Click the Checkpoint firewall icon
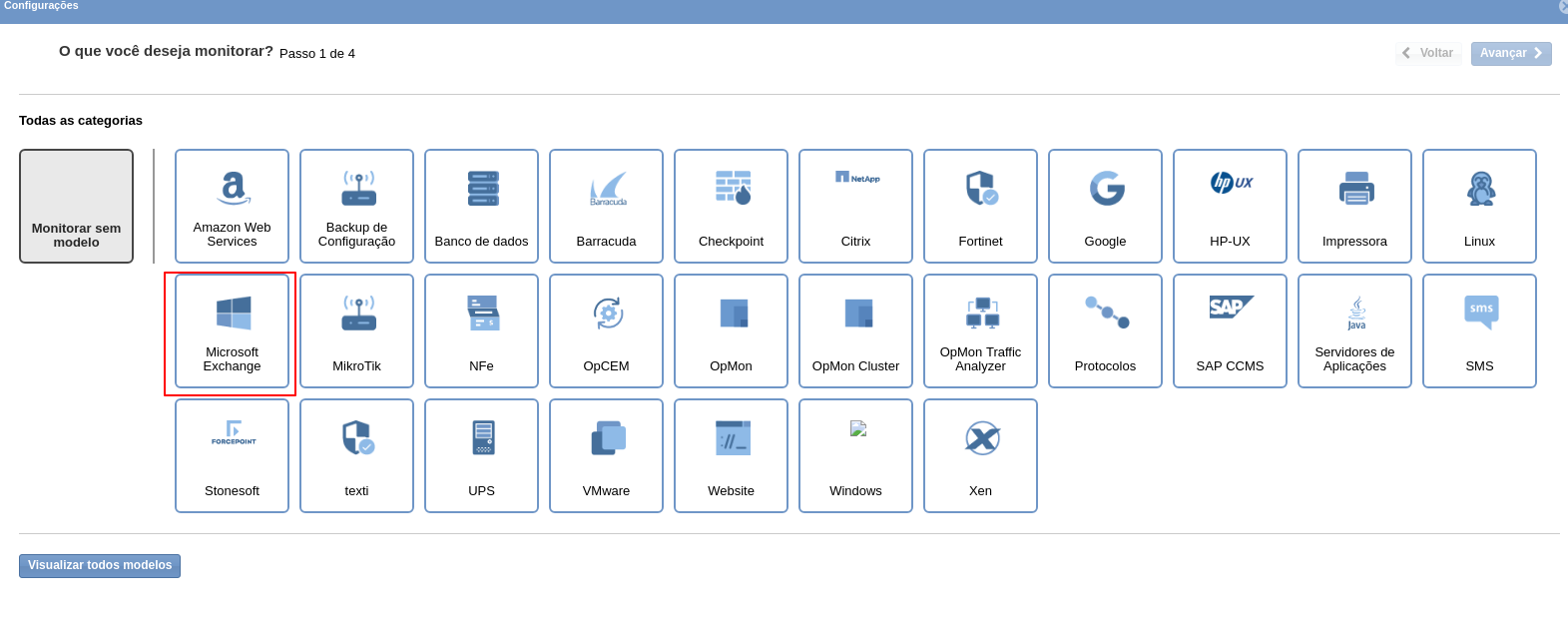This screenshot has width=1568, height=638. [x=732, y=188]
